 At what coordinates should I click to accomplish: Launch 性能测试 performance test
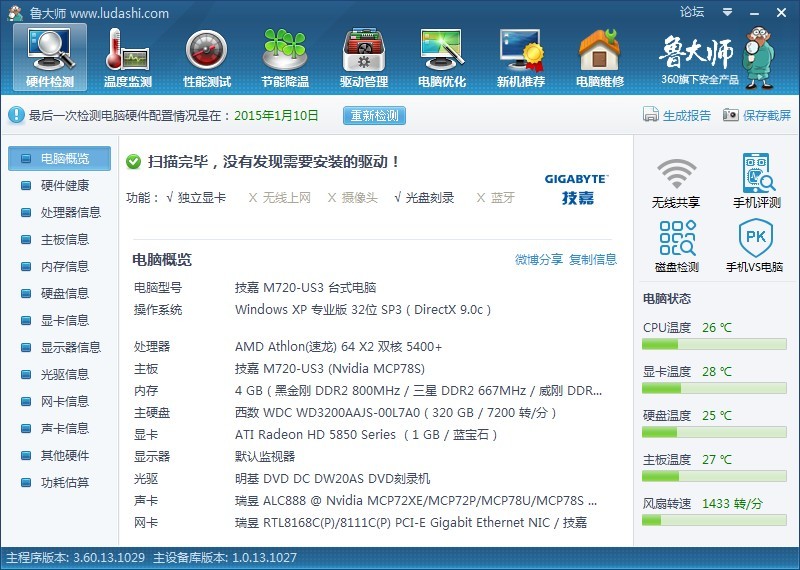pos(207,57)
